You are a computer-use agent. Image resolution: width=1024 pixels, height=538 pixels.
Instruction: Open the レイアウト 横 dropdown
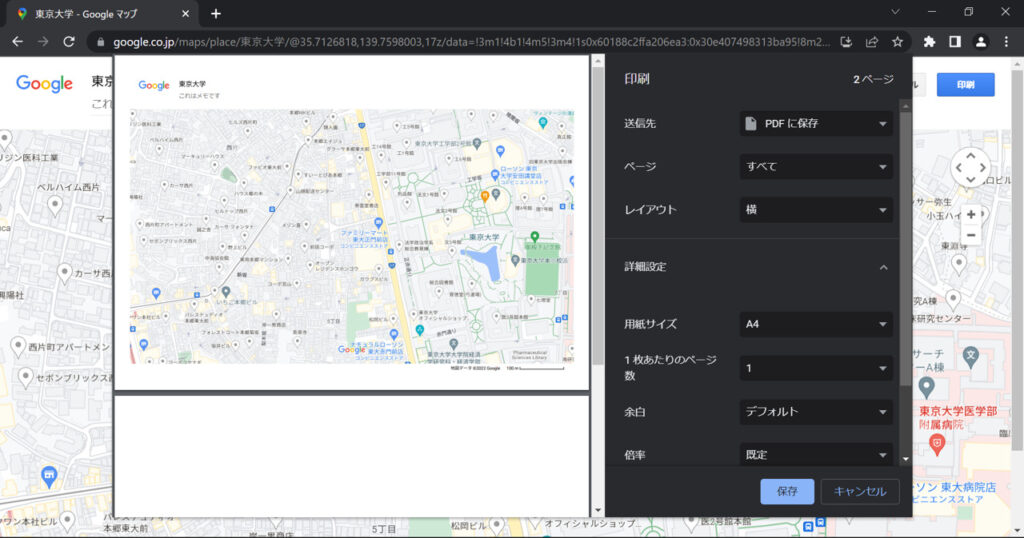(x=816, y=210)
